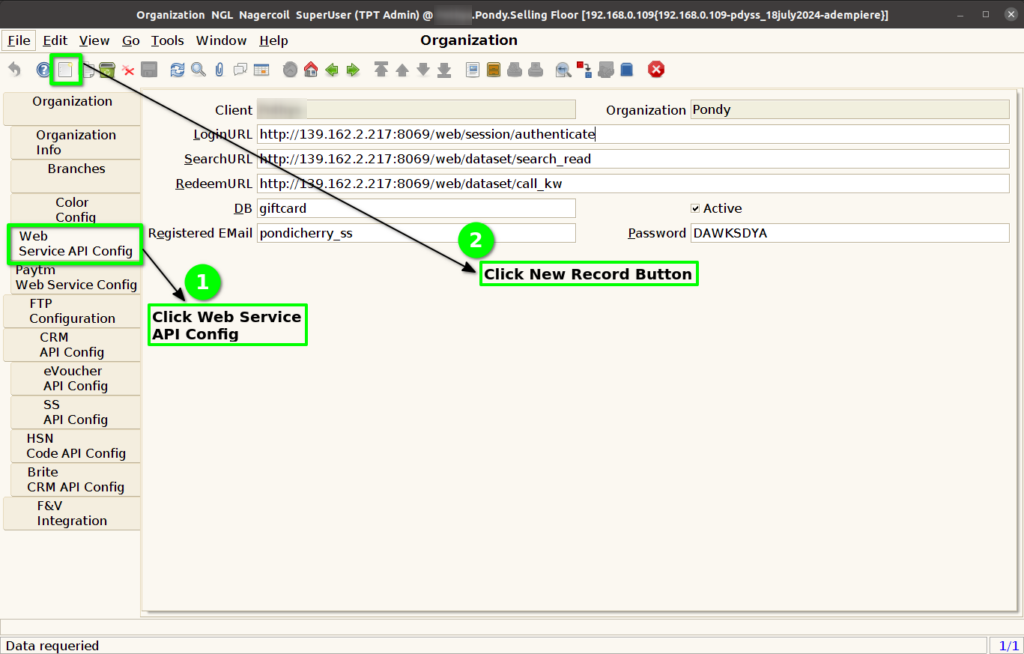The height and width of the screenshot is (654, 1024).
Task: Click the red Home menu icon
Action: point(311,69)
